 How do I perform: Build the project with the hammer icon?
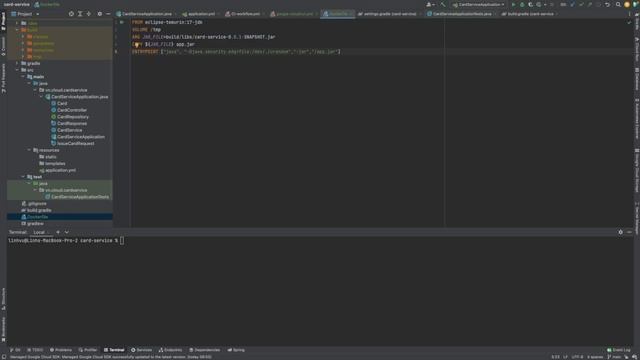(x=443, y=4)
